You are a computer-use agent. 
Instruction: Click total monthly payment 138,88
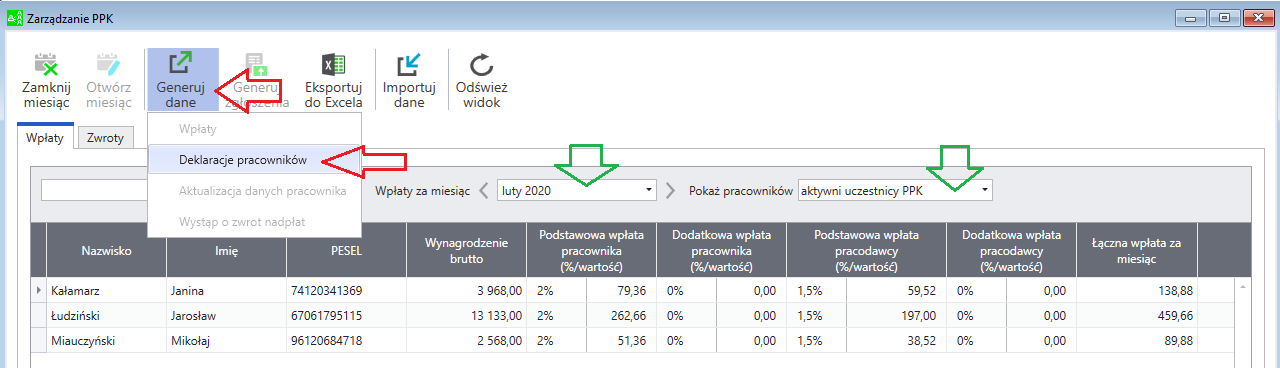click(x=1137, y=291)
